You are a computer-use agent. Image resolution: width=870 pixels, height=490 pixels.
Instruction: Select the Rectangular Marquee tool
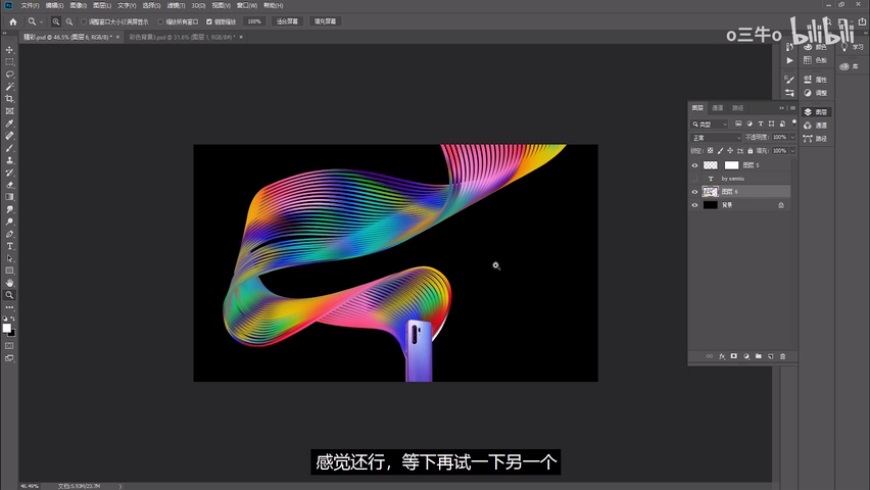point(9,62)
